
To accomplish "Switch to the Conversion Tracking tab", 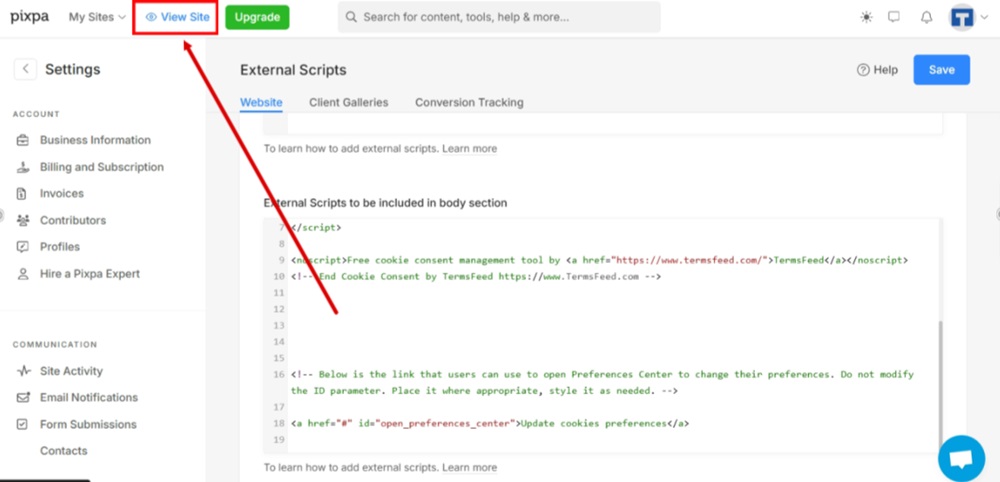I will pos(469,103).
